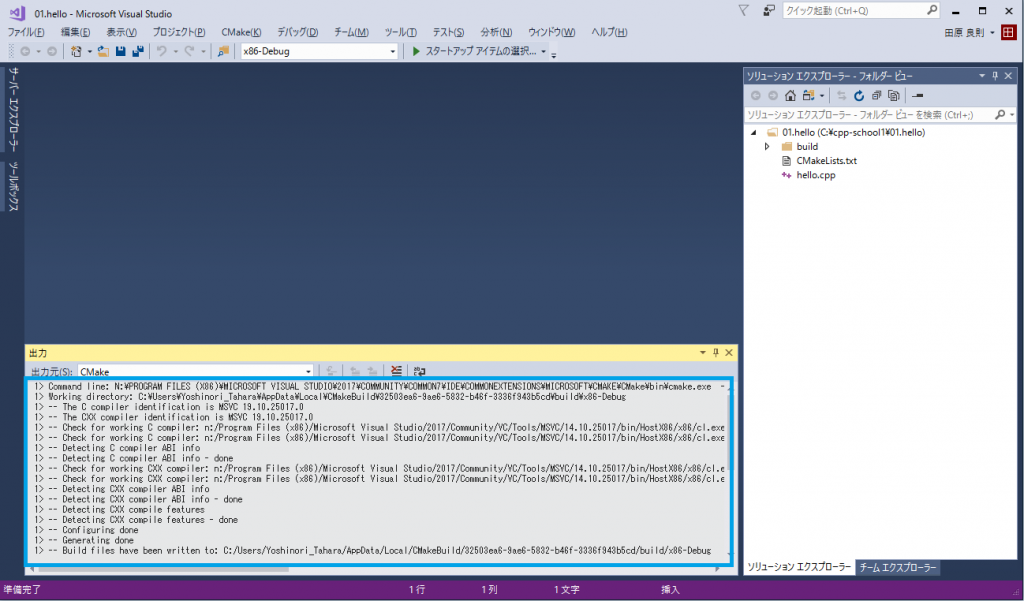Open the CMake menu
This screenshot has width=1024, height=601.
point(240,32)
